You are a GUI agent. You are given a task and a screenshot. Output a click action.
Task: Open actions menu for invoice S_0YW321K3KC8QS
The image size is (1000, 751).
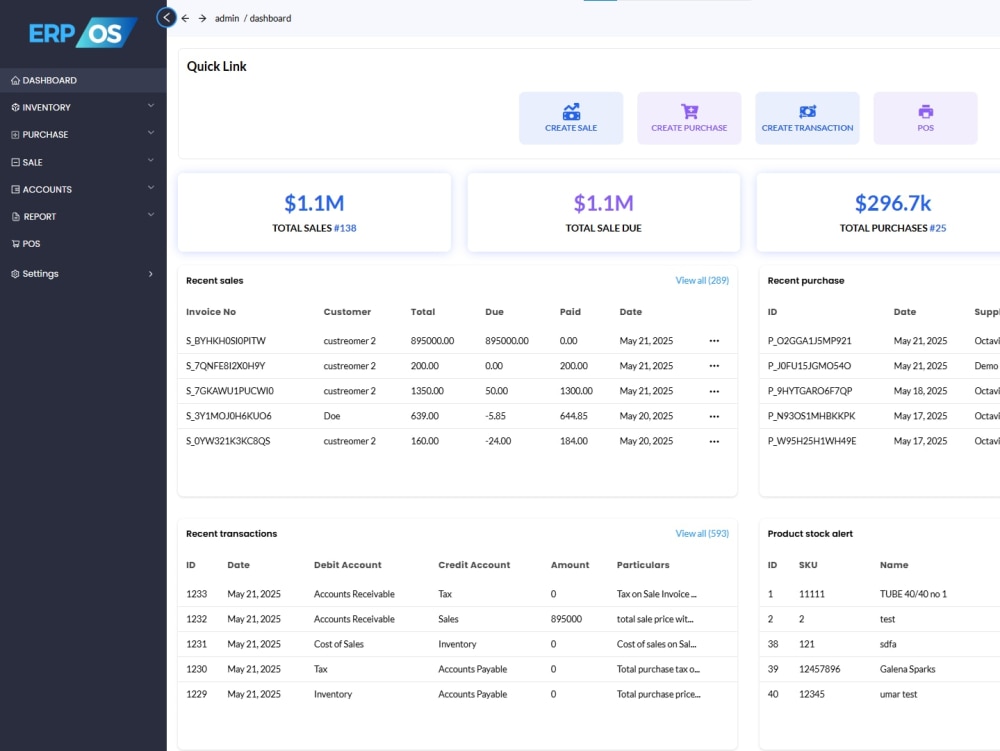pos(714,441)
